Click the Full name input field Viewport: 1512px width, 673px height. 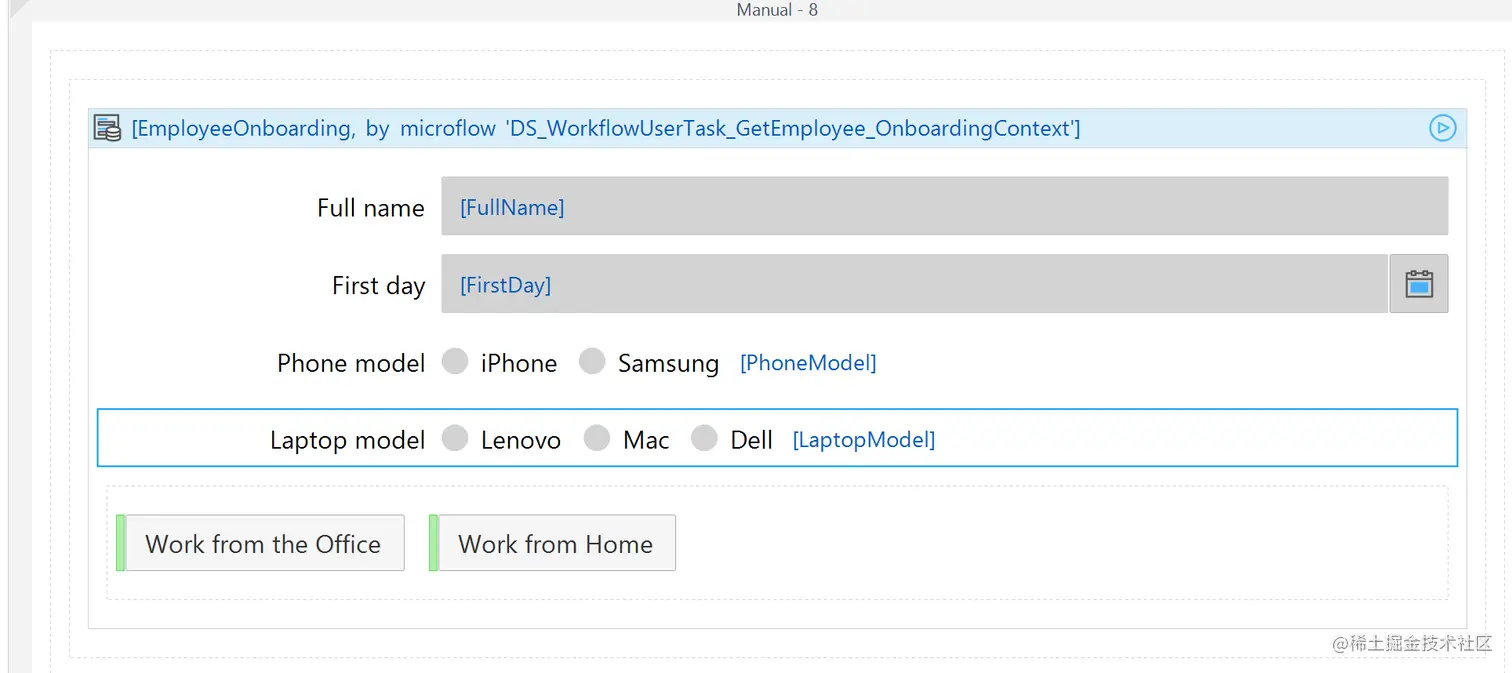pos(944,206)
